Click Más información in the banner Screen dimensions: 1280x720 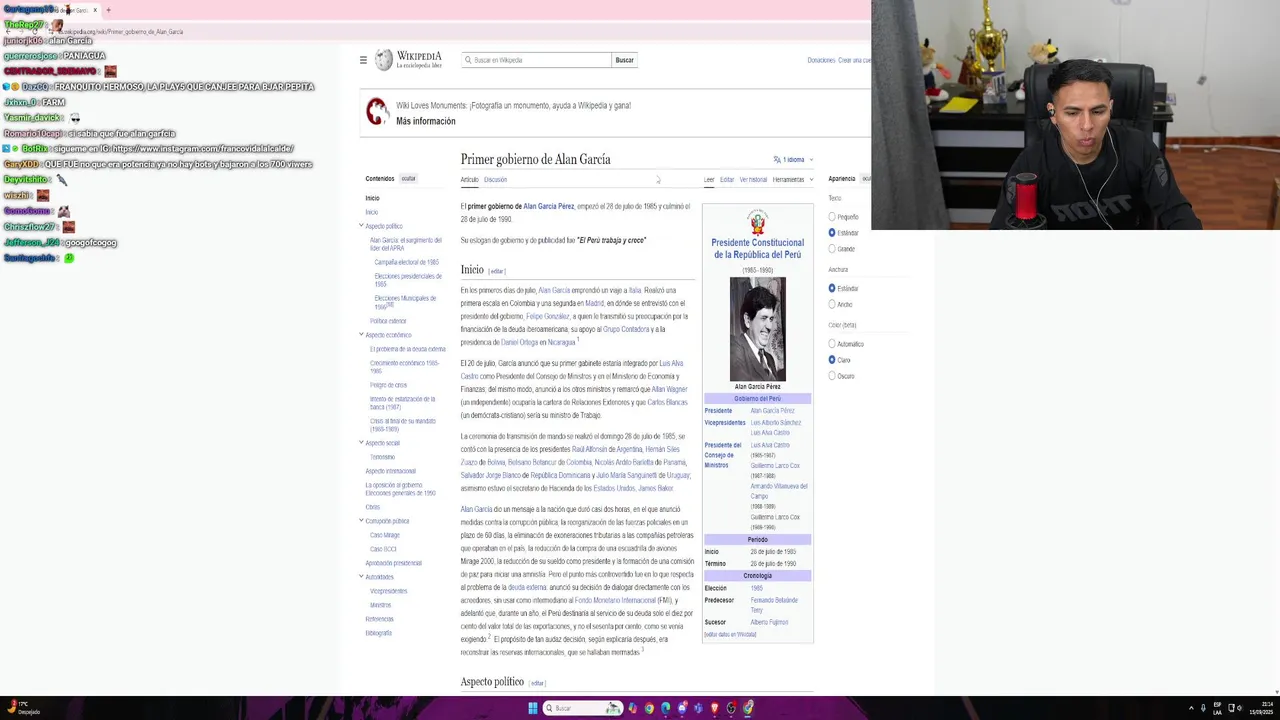425,121
